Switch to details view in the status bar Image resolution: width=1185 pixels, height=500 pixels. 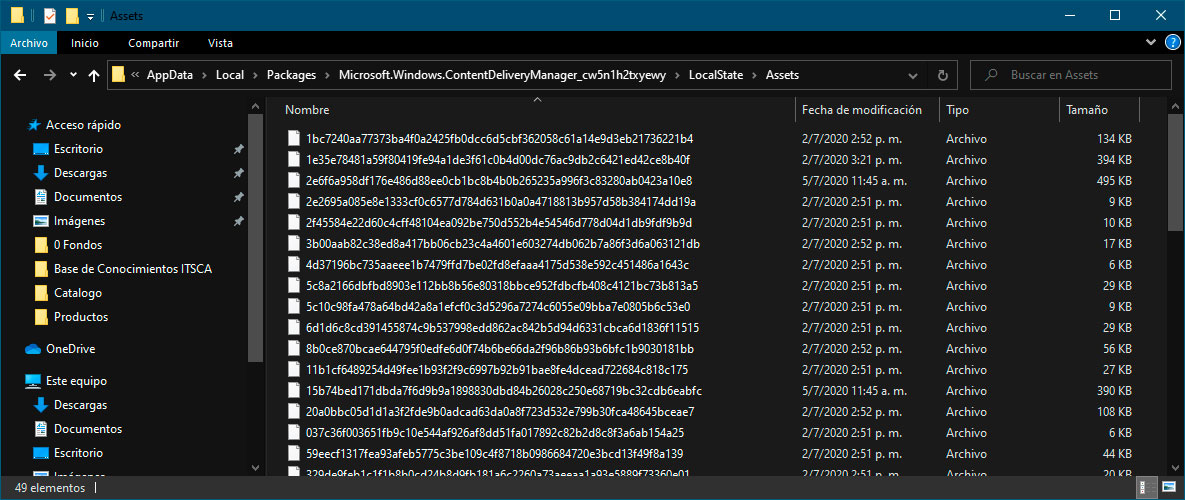tap(1145, 489)
